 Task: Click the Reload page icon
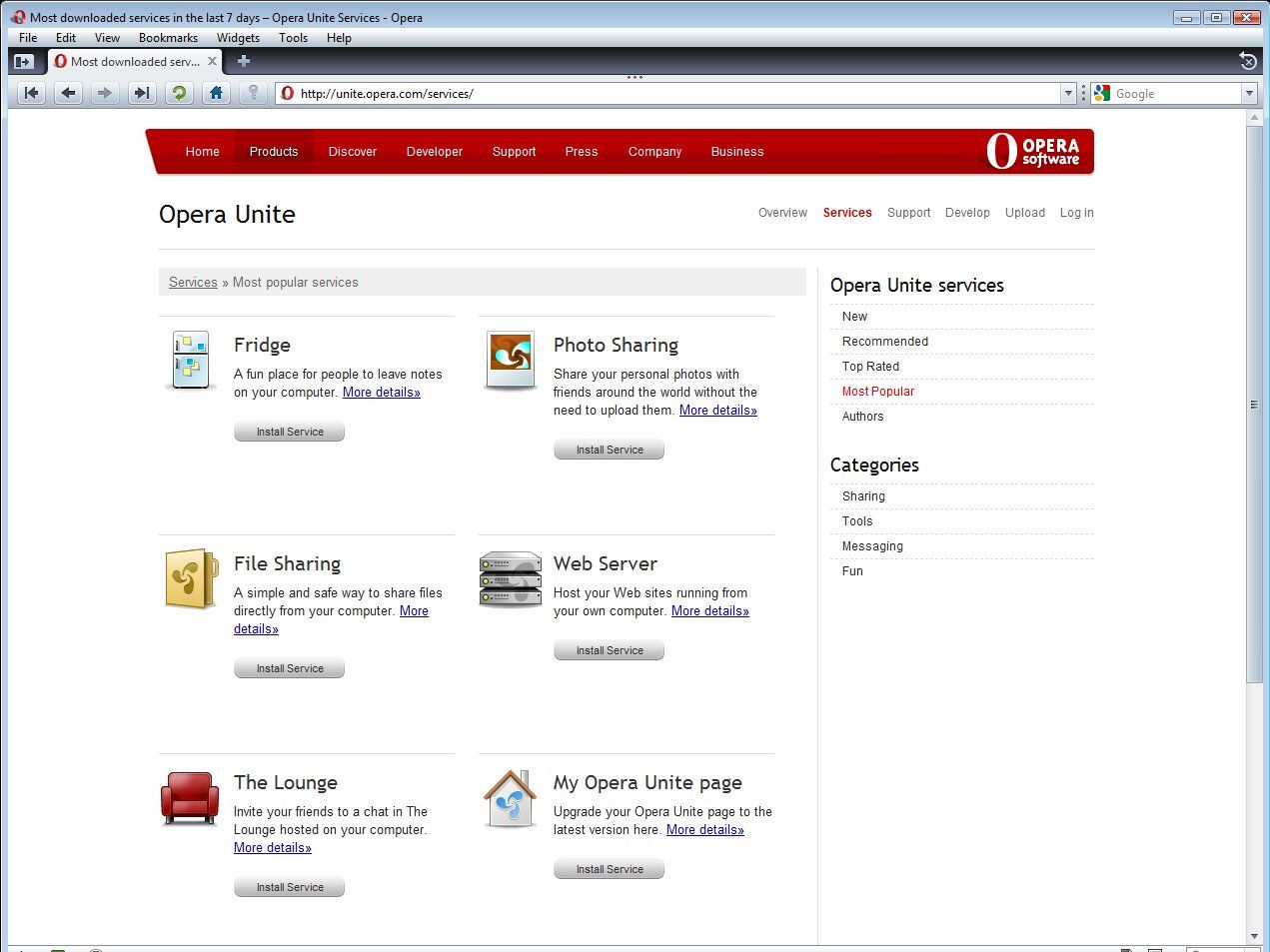179,93
